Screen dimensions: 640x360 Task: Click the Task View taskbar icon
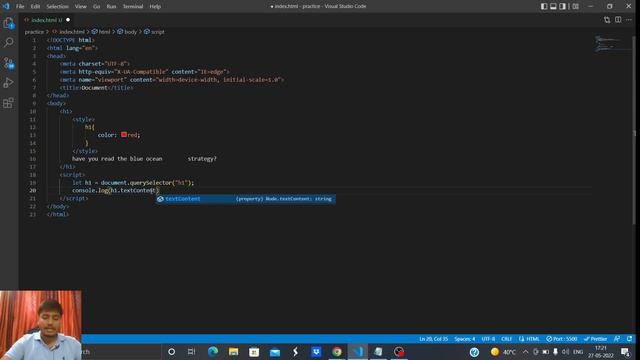pyautogui.click(x=191, y=351)
